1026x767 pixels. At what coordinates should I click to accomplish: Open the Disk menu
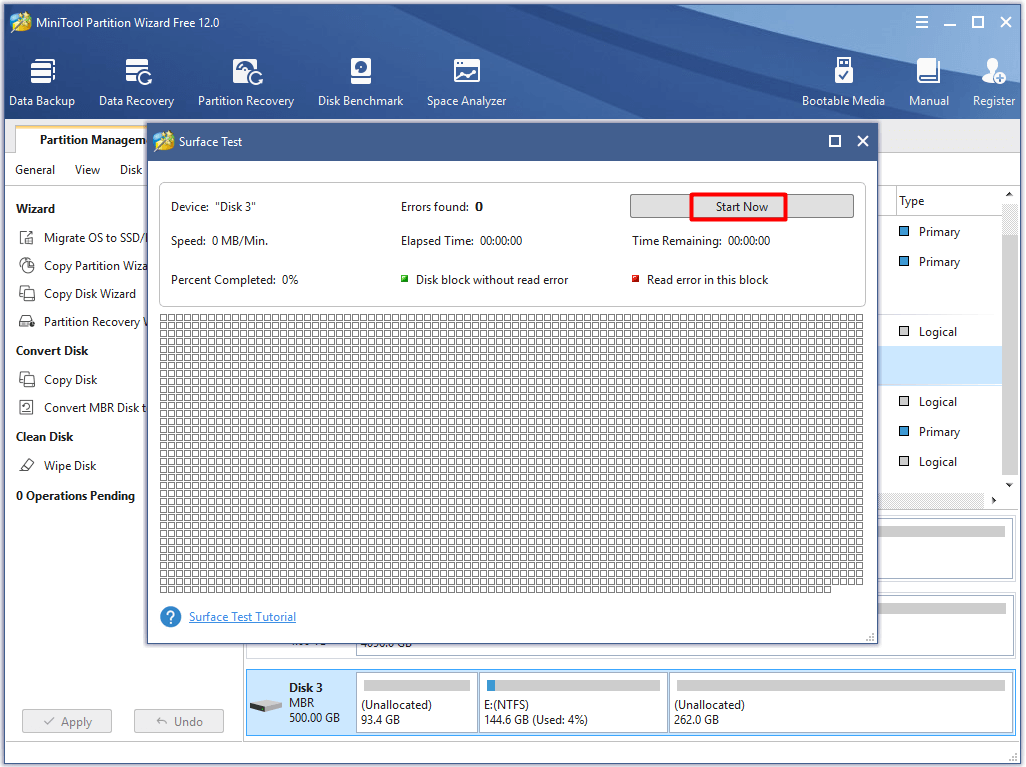(130, 169)
